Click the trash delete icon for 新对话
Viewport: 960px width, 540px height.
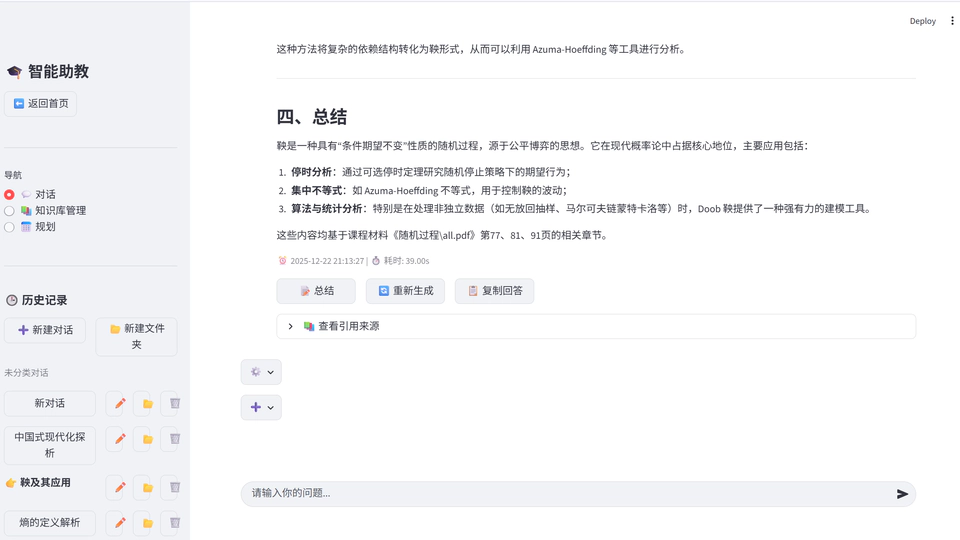(x=175, y=404)
